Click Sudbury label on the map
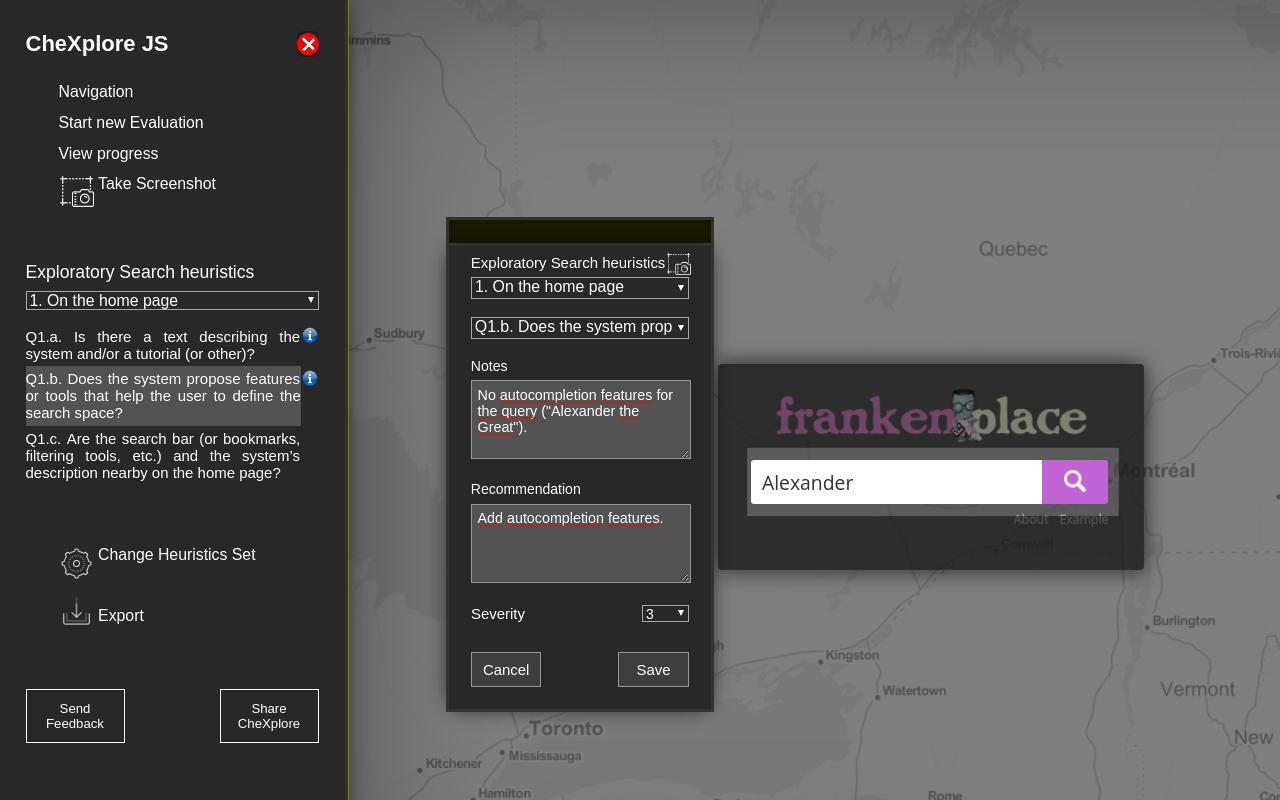Image resolution: width=1280 pixels, height=800 pixels. [x=399, y=333]
